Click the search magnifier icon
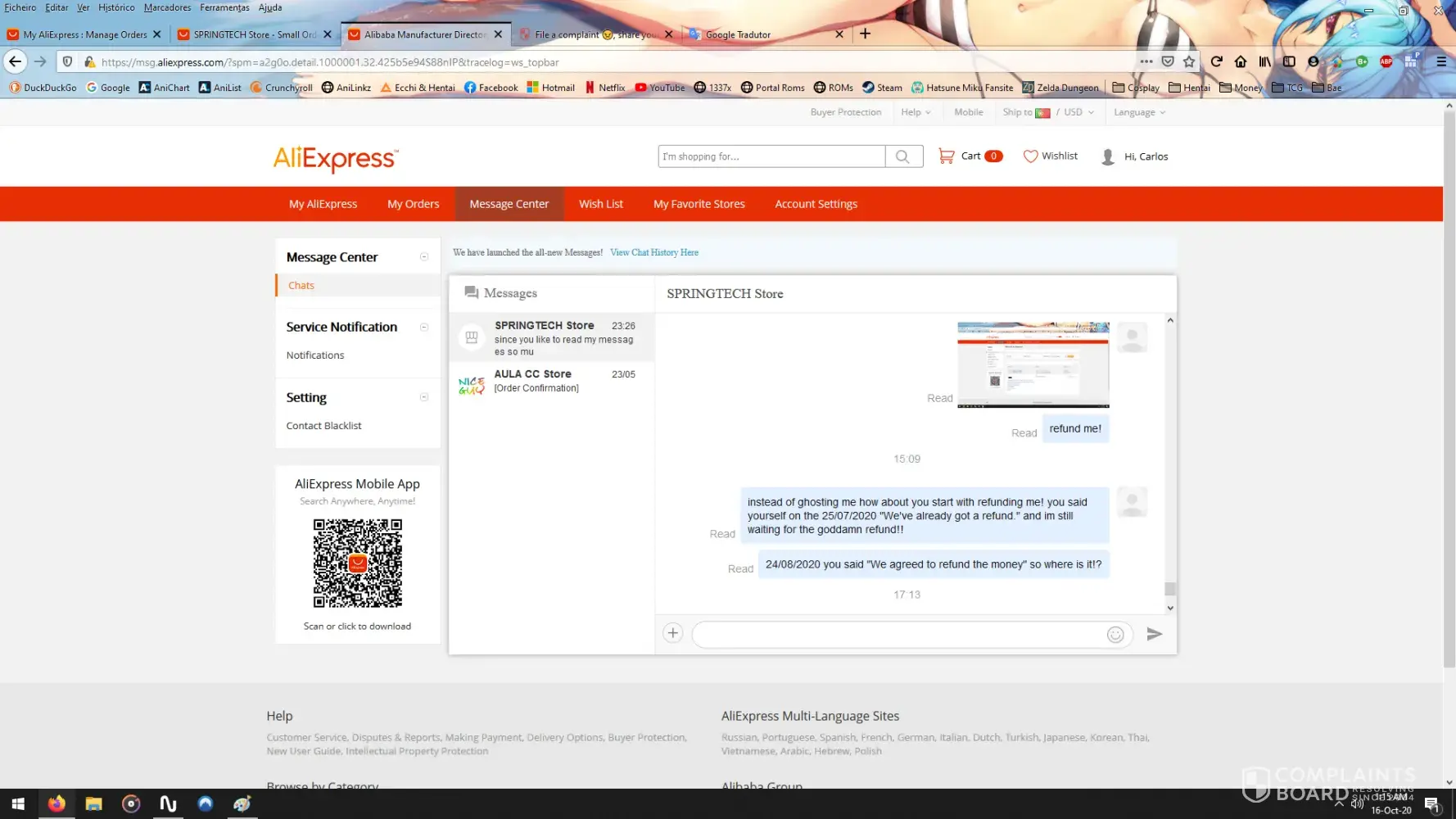The image size is (1456, 819). (x=902, y=156)
